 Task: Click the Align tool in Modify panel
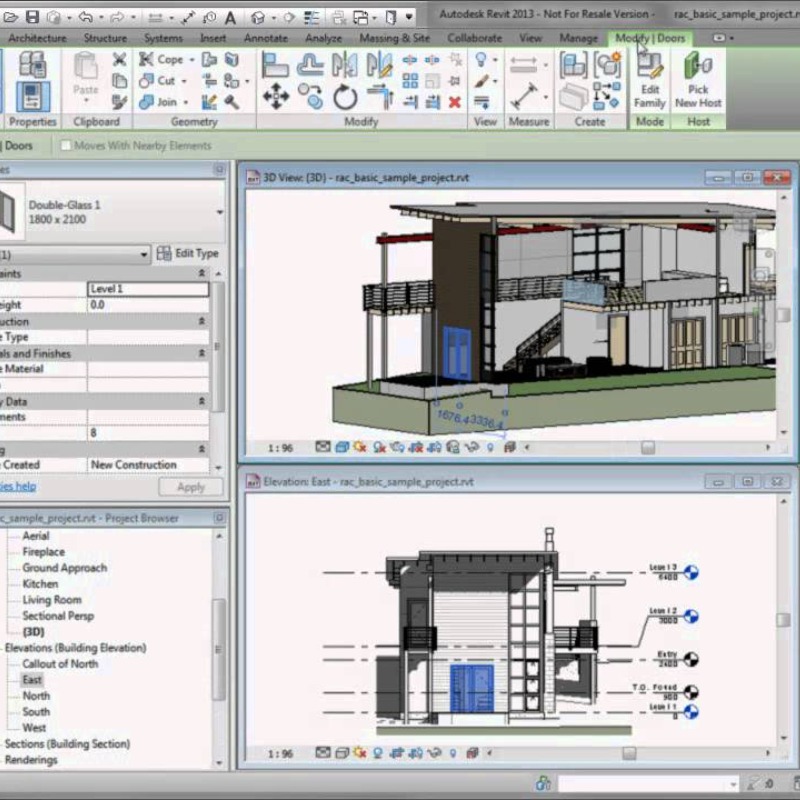(276, 65)
